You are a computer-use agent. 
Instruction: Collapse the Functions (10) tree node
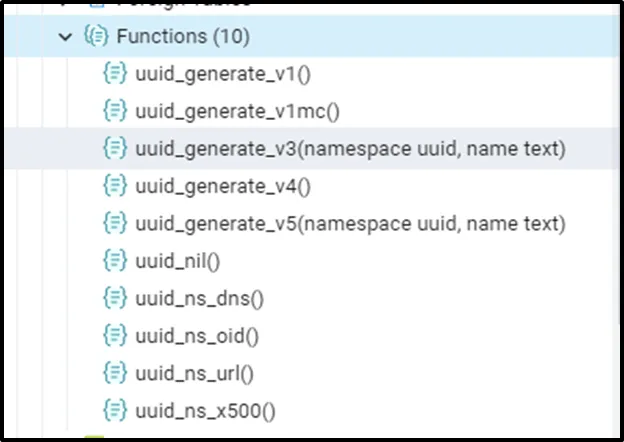point(66,37)
